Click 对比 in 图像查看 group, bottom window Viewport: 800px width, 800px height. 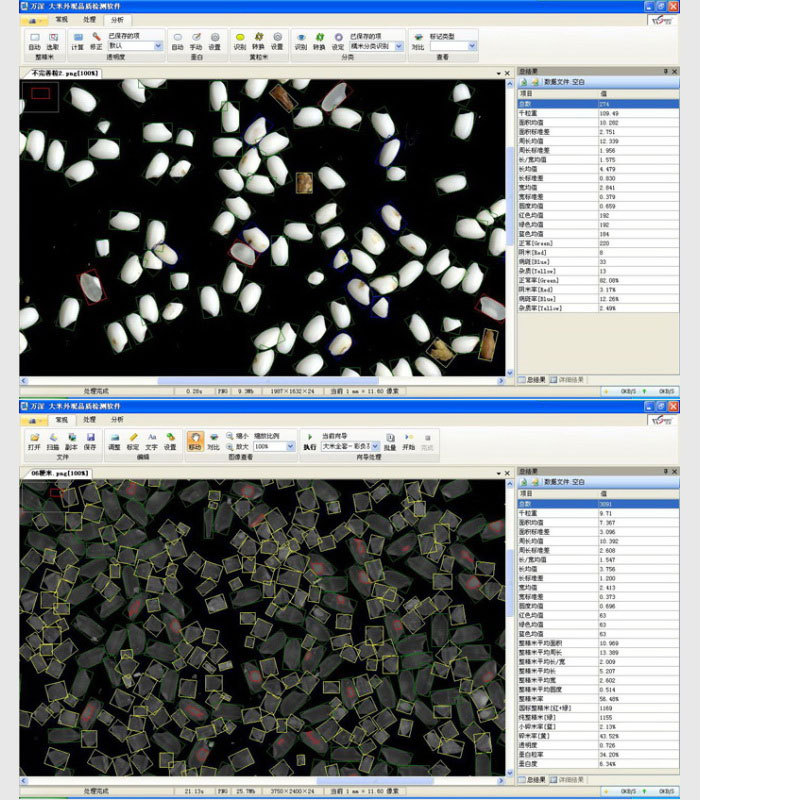(214, 441)
